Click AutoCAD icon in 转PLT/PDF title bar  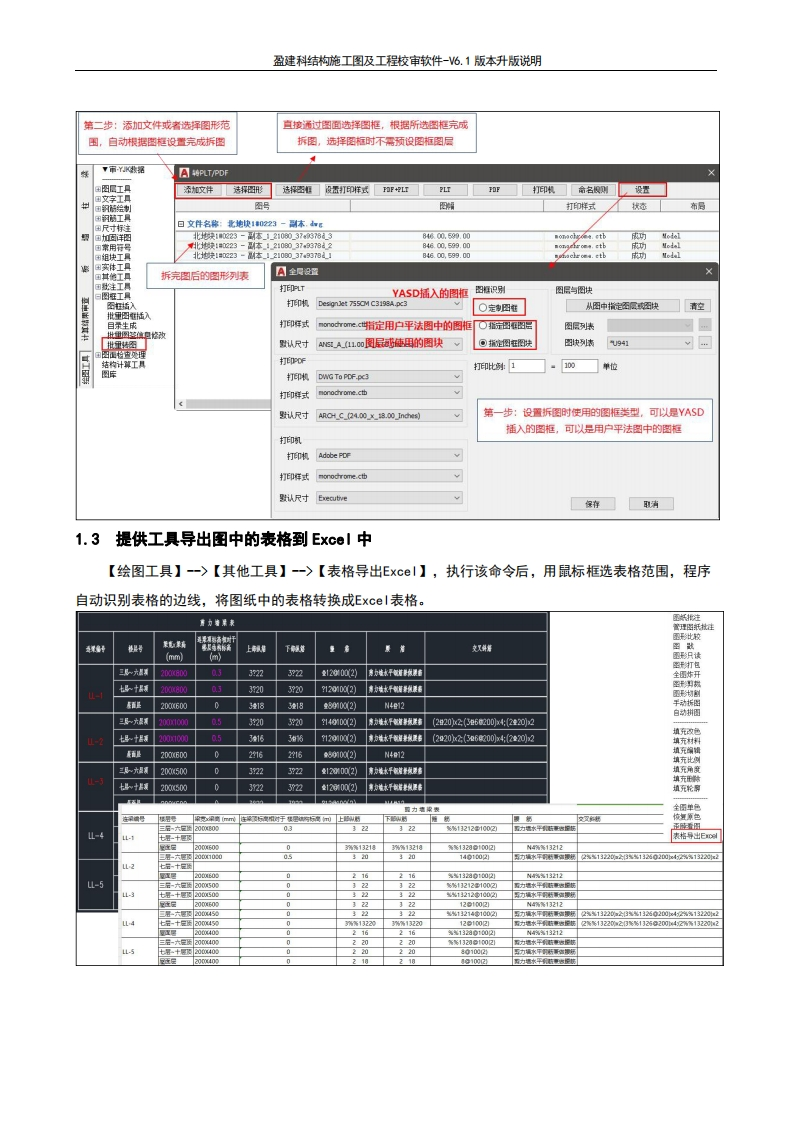click(x=184, y=172)
